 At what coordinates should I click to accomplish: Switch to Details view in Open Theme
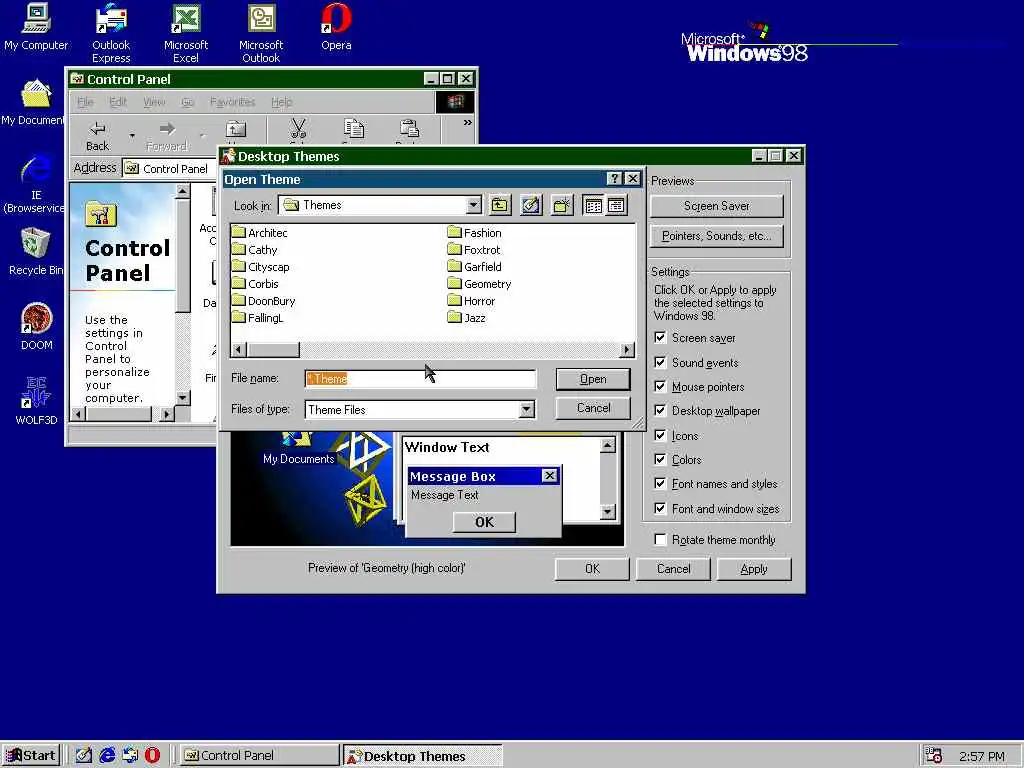pos(616,205)
